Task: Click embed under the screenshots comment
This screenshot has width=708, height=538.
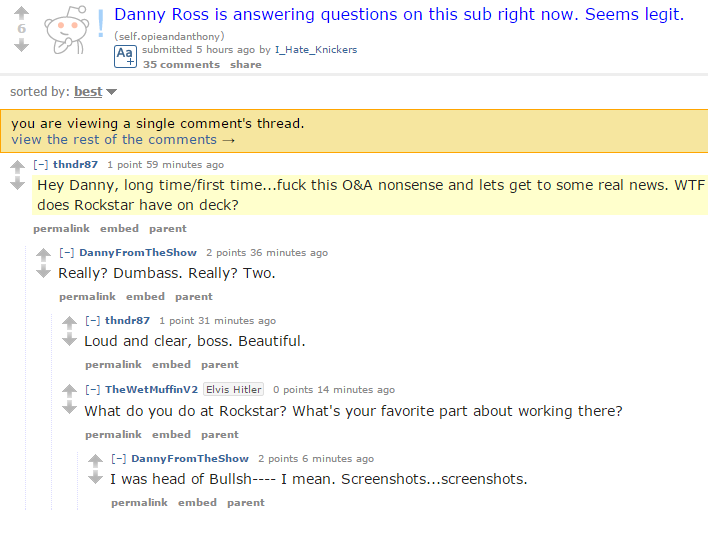Action: (197, 503)
